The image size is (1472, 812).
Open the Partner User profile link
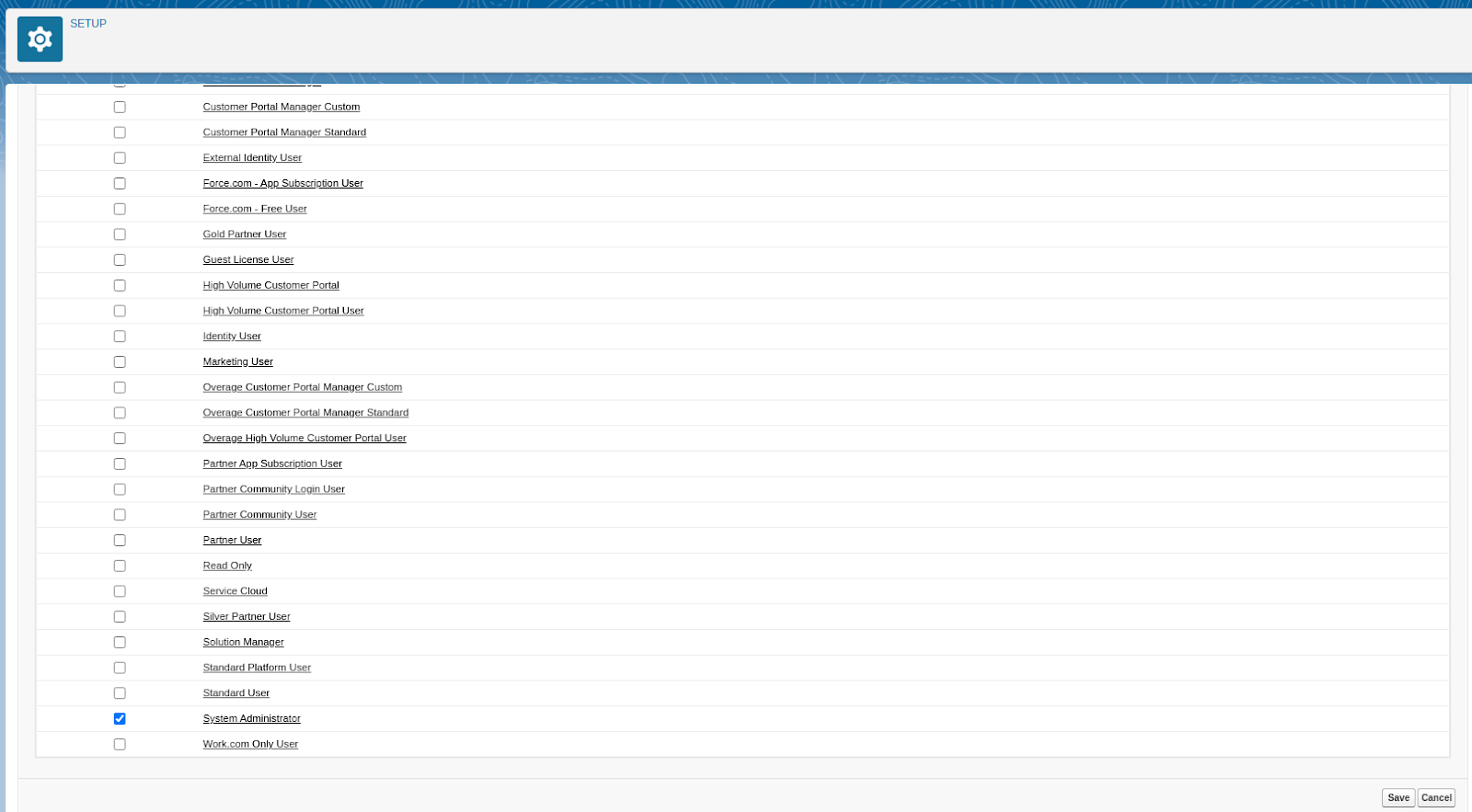pos(232,541)
